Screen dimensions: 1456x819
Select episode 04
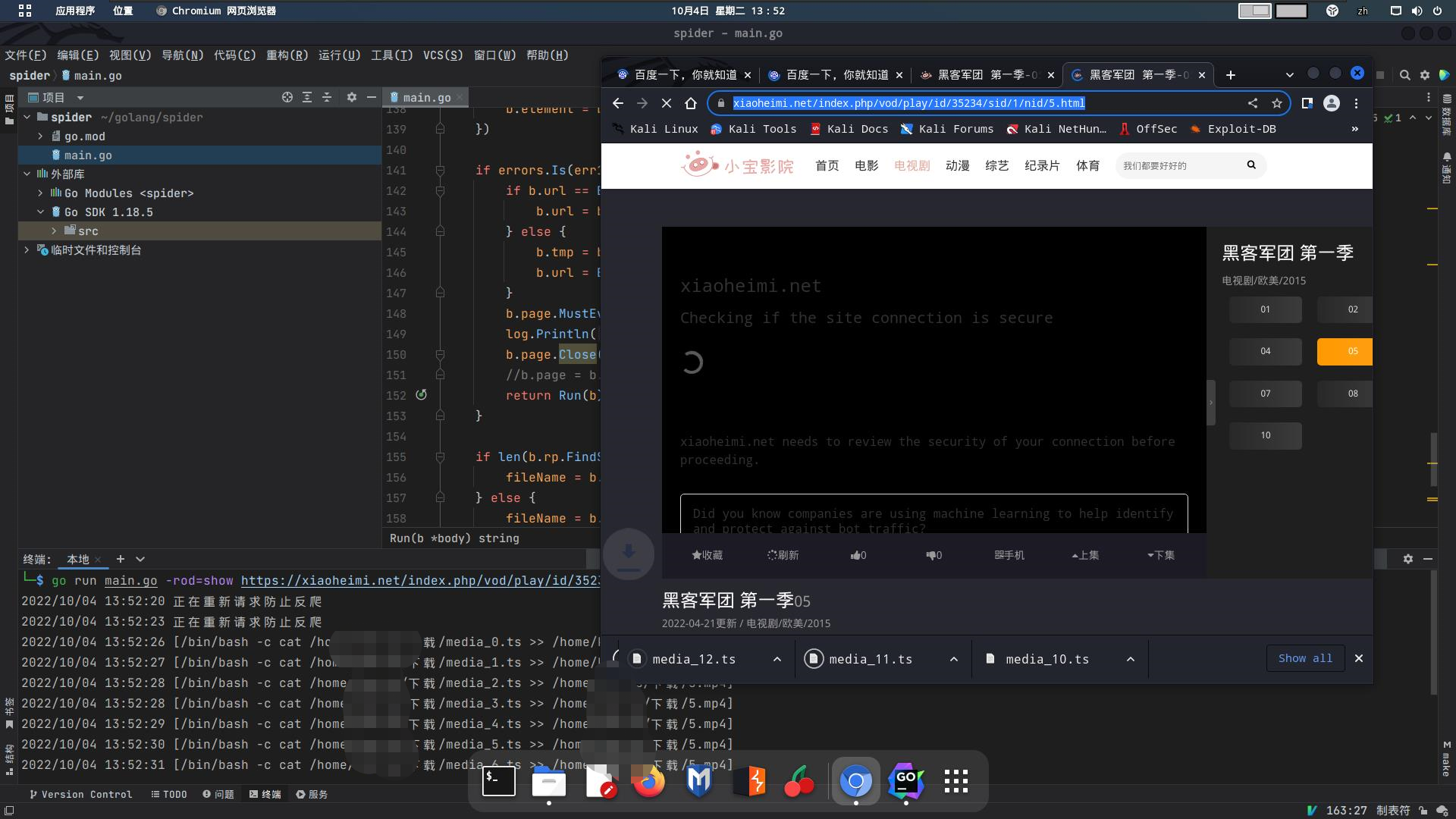[x=1266, y=351]
